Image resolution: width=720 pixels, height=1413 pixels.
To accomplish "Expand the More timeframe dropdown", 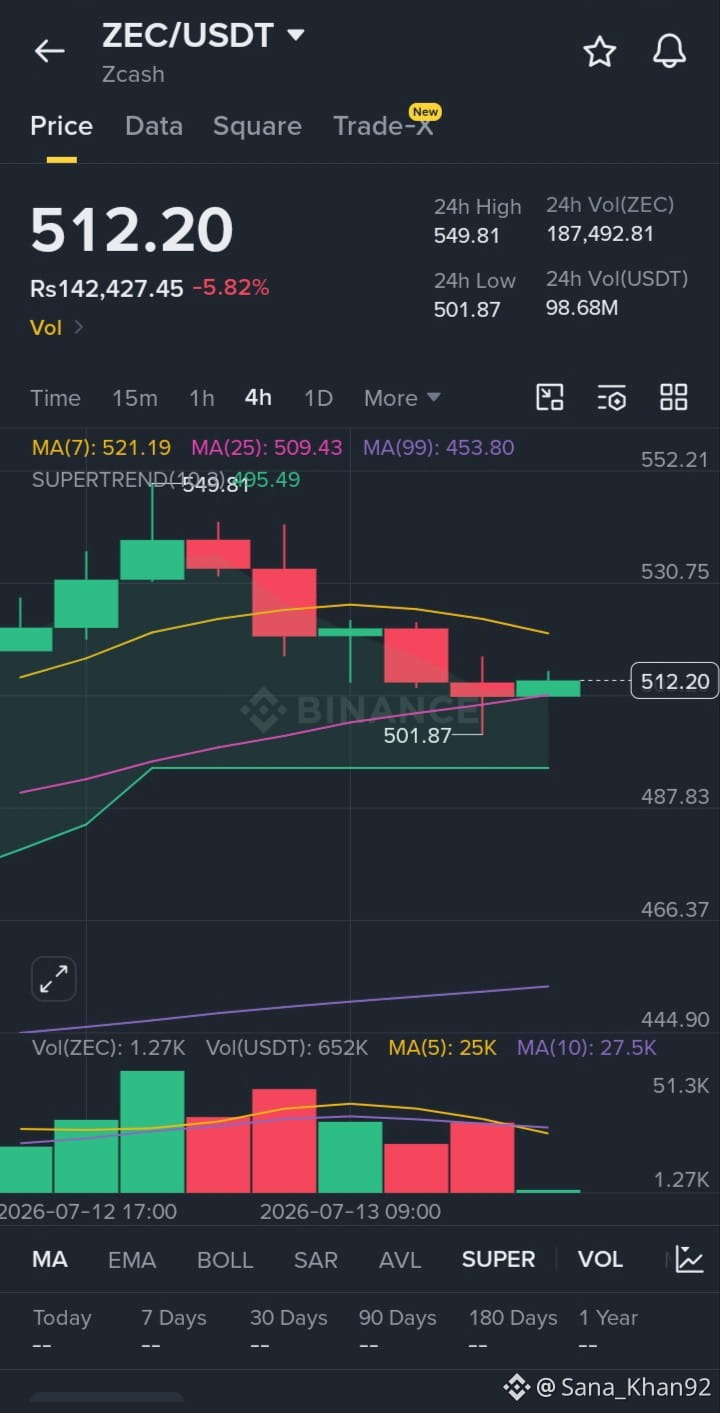I will click(402, 398).
